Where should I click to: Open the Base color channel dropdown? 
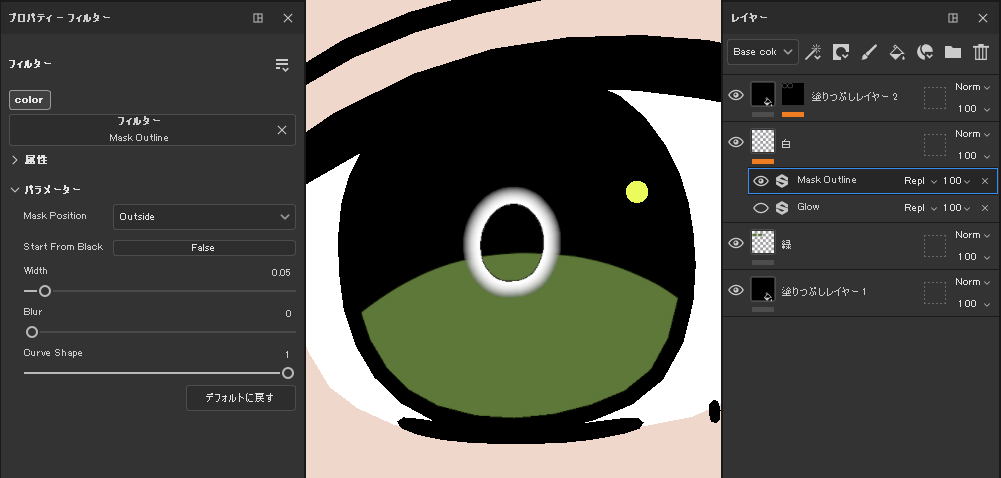click(762, 51)
